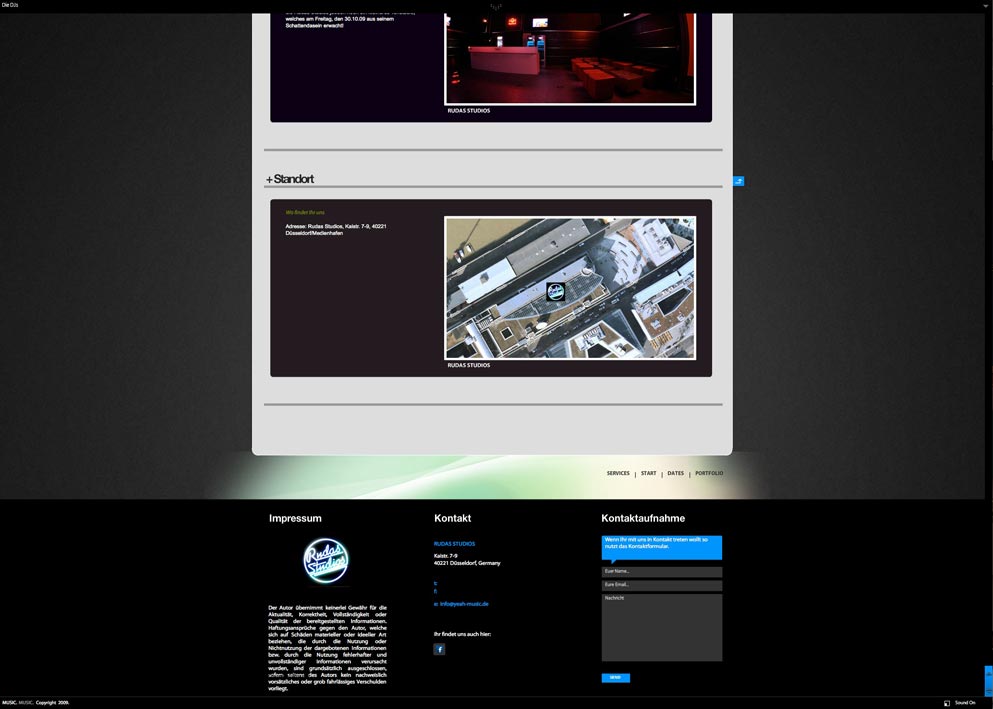Open the START navigation link

point(648,473)
